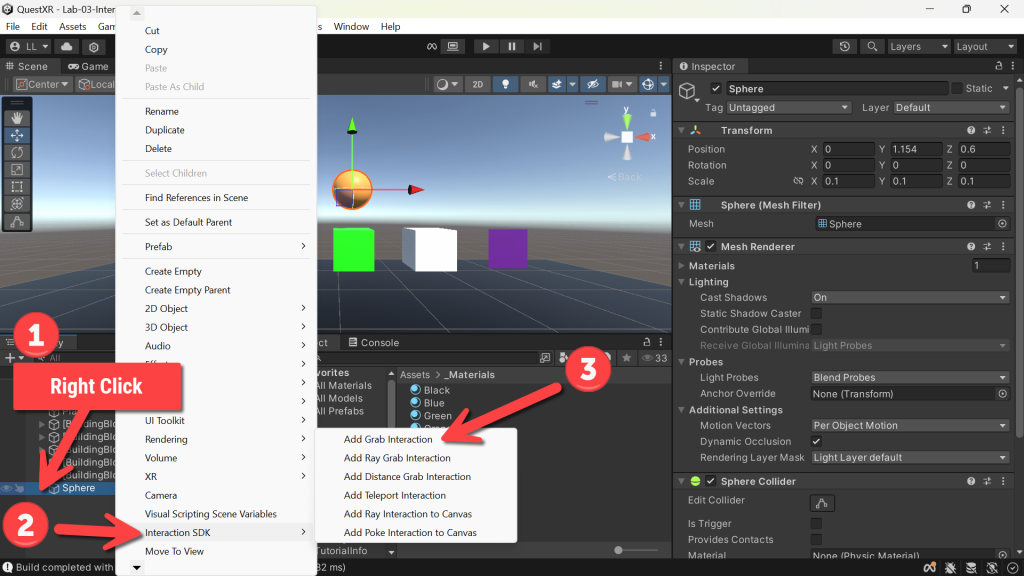Switch to the Game tab

click(x=88, y=66)
